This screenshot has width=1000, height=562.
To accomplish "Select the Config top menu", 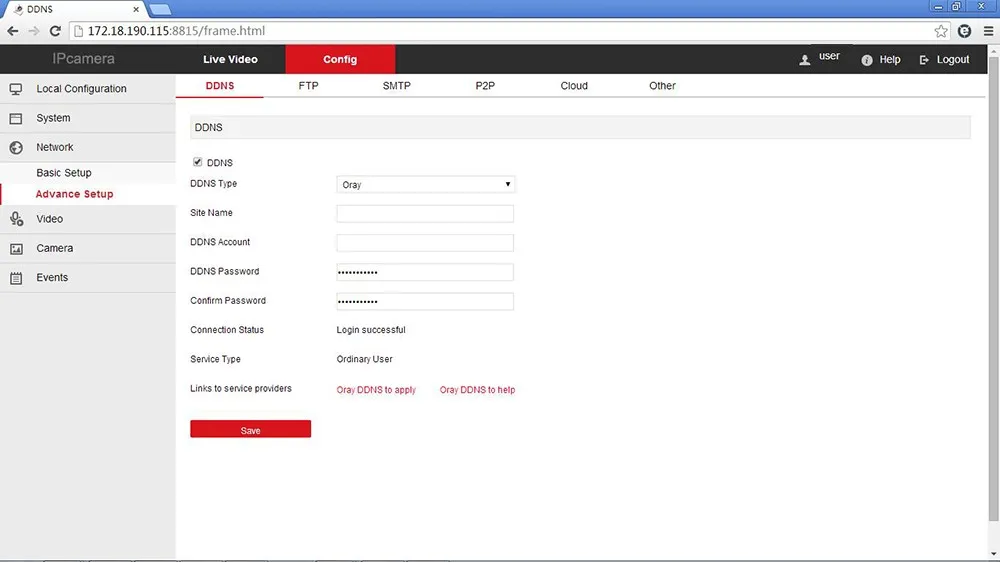I will coord(340,59).
